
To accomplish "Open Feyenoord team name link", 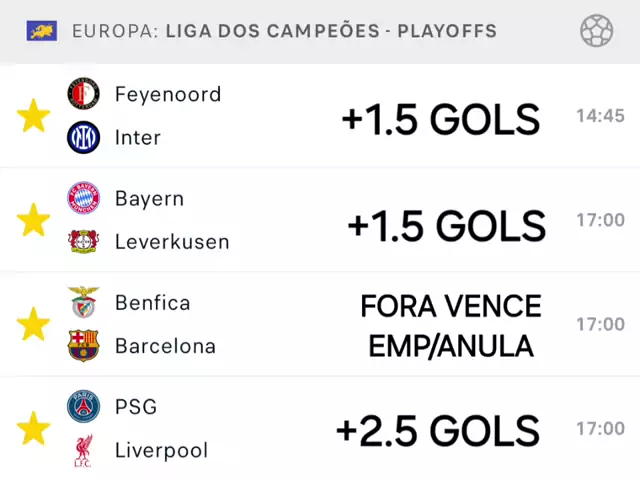I will (x=168, y=94).
